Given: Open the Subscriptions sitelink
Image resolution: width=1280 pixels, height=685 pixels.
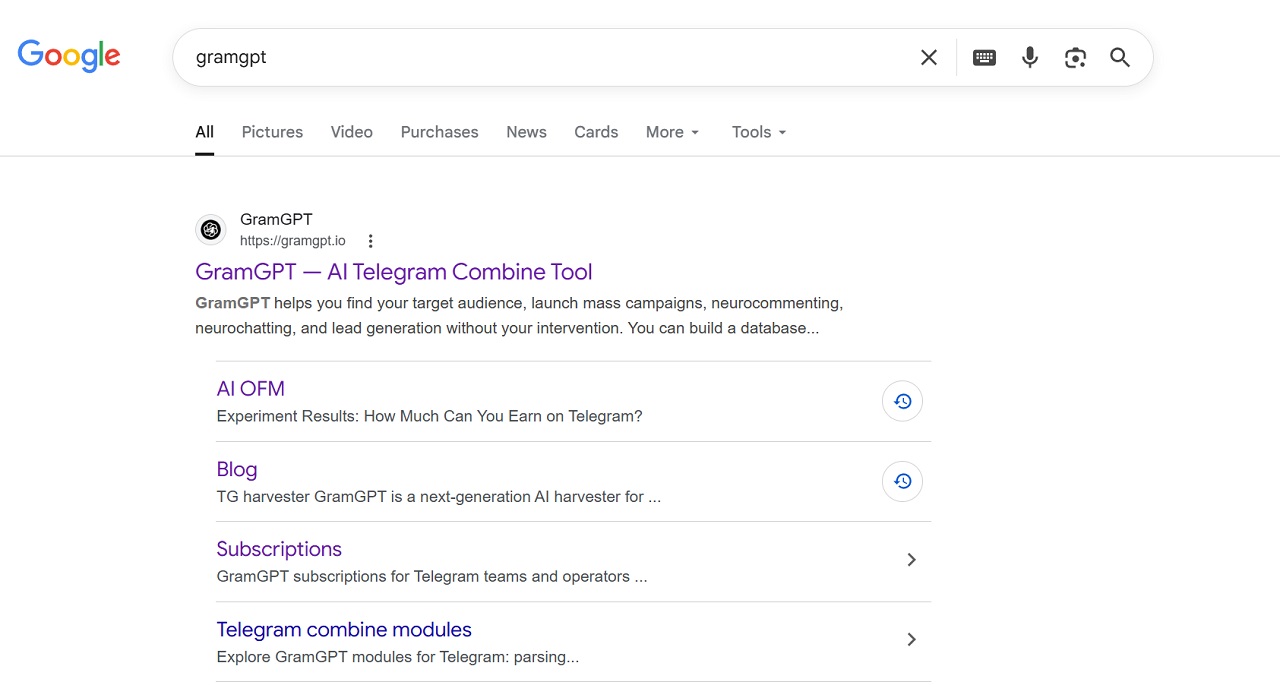Looking at the screenshot, I should point(279,549).
